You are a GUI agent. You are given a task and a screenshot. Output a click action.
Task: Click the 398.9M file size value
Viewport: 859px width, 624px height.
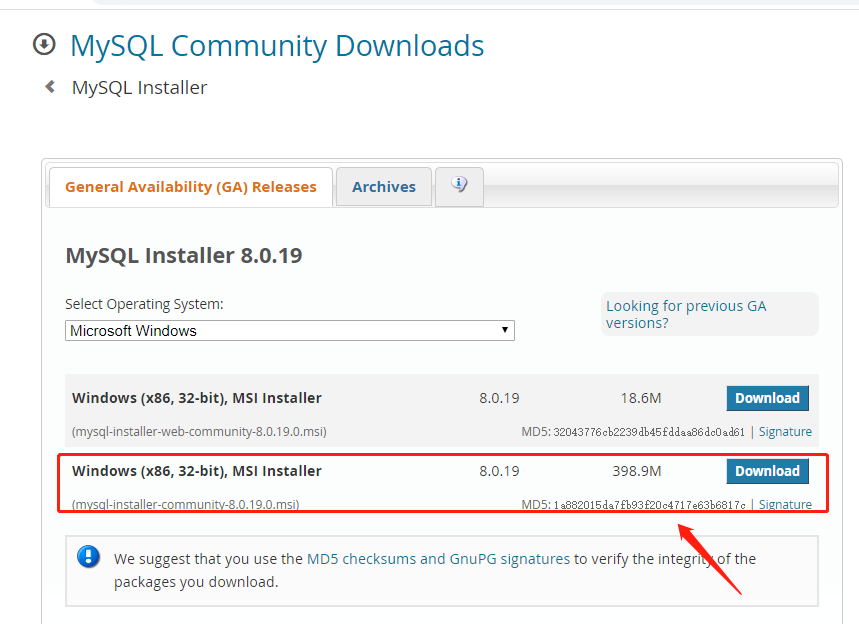pos(637,471)
